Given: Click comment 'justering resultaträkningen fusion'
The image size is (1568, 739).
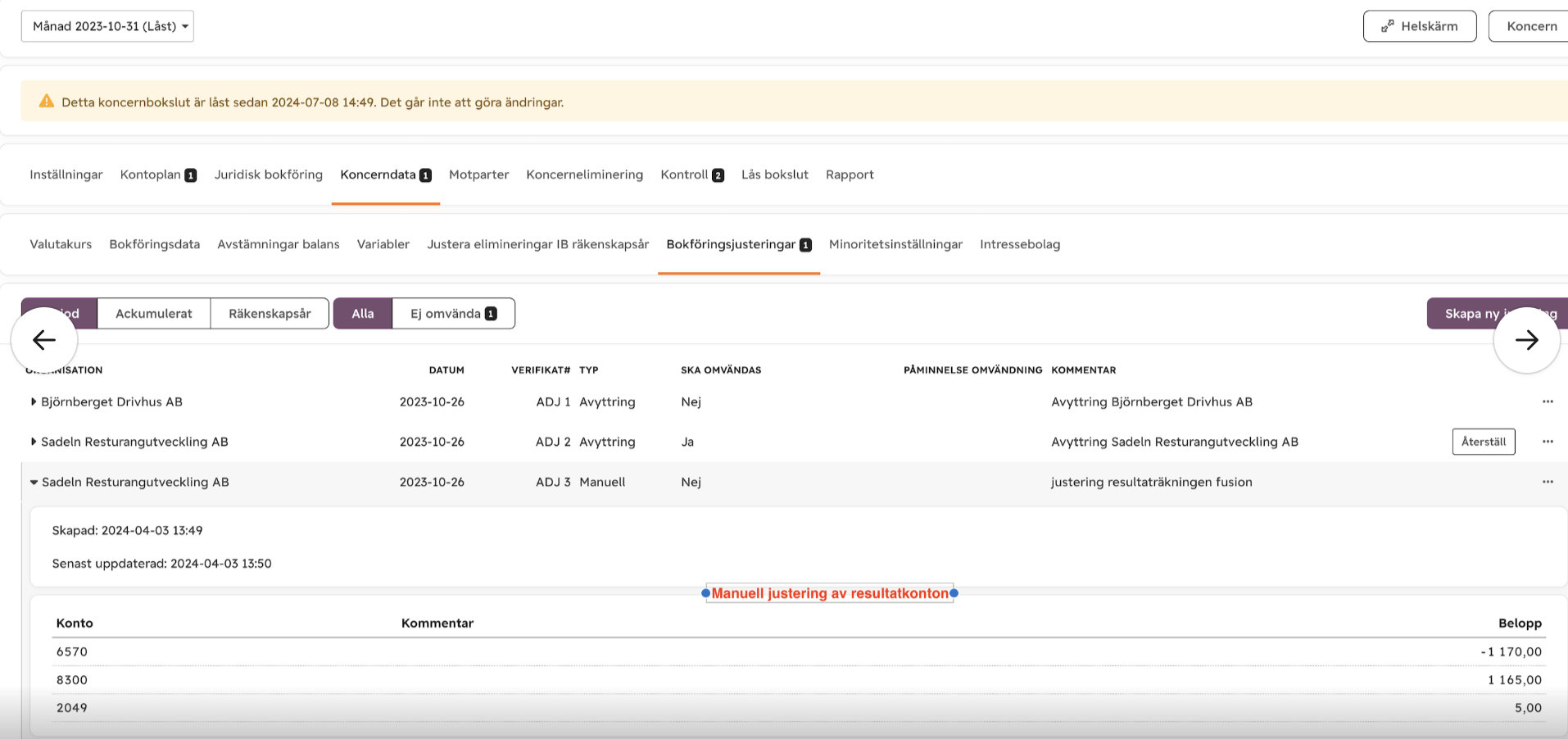Looking at the screenshot, I should (1152, 482).
